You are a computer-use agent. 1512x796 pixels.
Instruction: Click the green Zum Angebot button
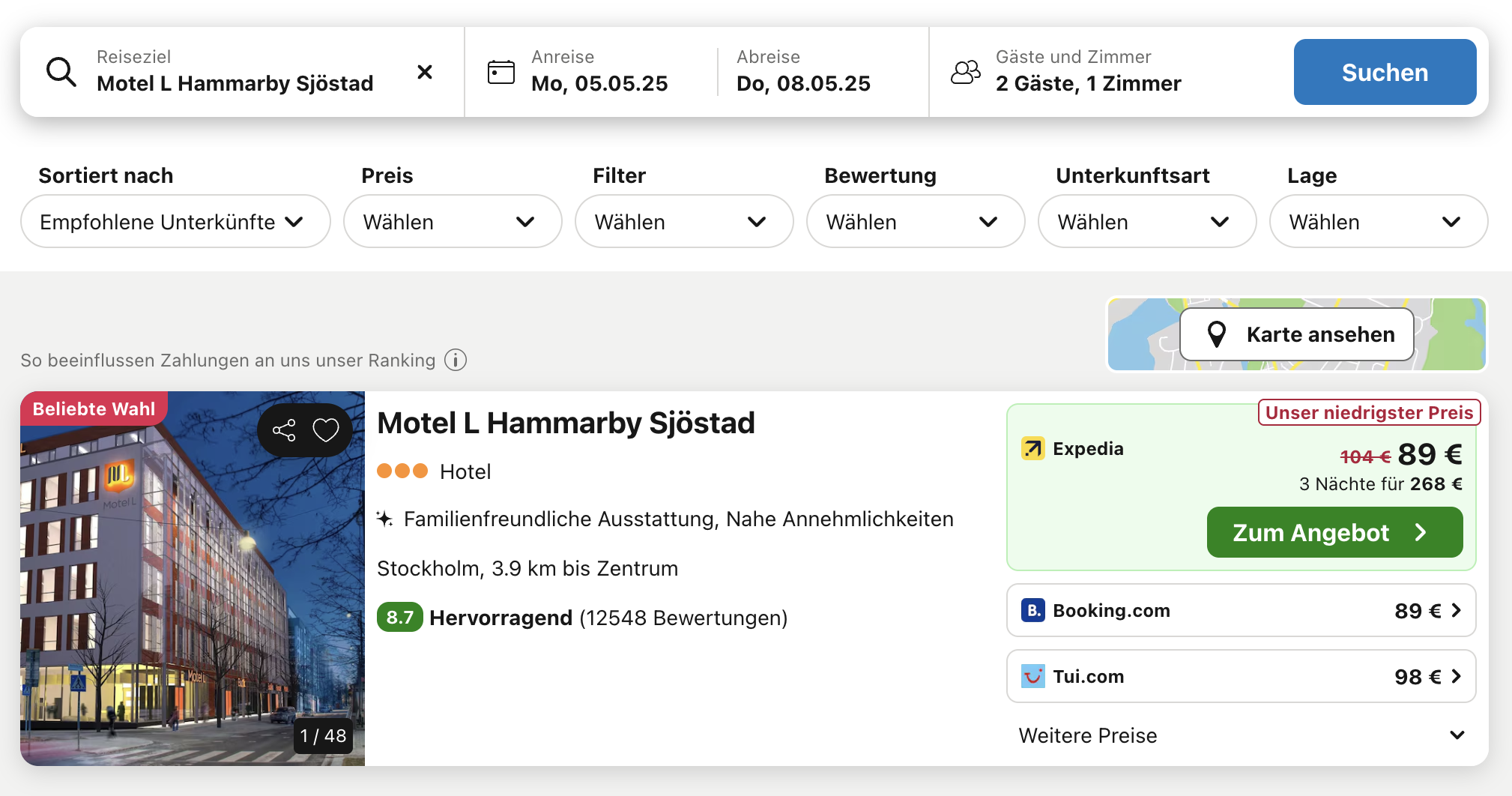1334,532
